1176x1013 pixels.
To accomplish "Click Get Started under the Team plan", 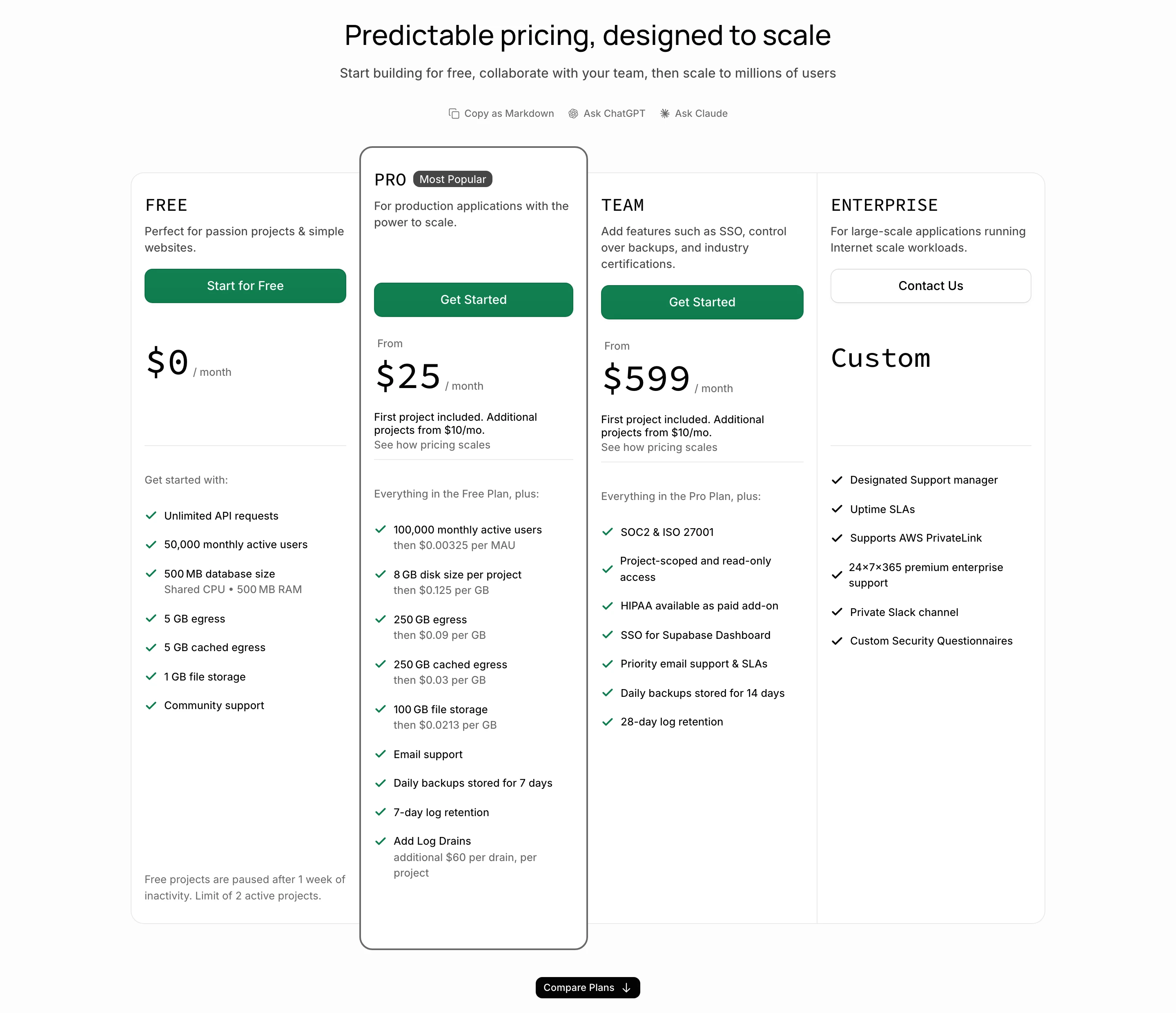I will (x=702, y=302).
